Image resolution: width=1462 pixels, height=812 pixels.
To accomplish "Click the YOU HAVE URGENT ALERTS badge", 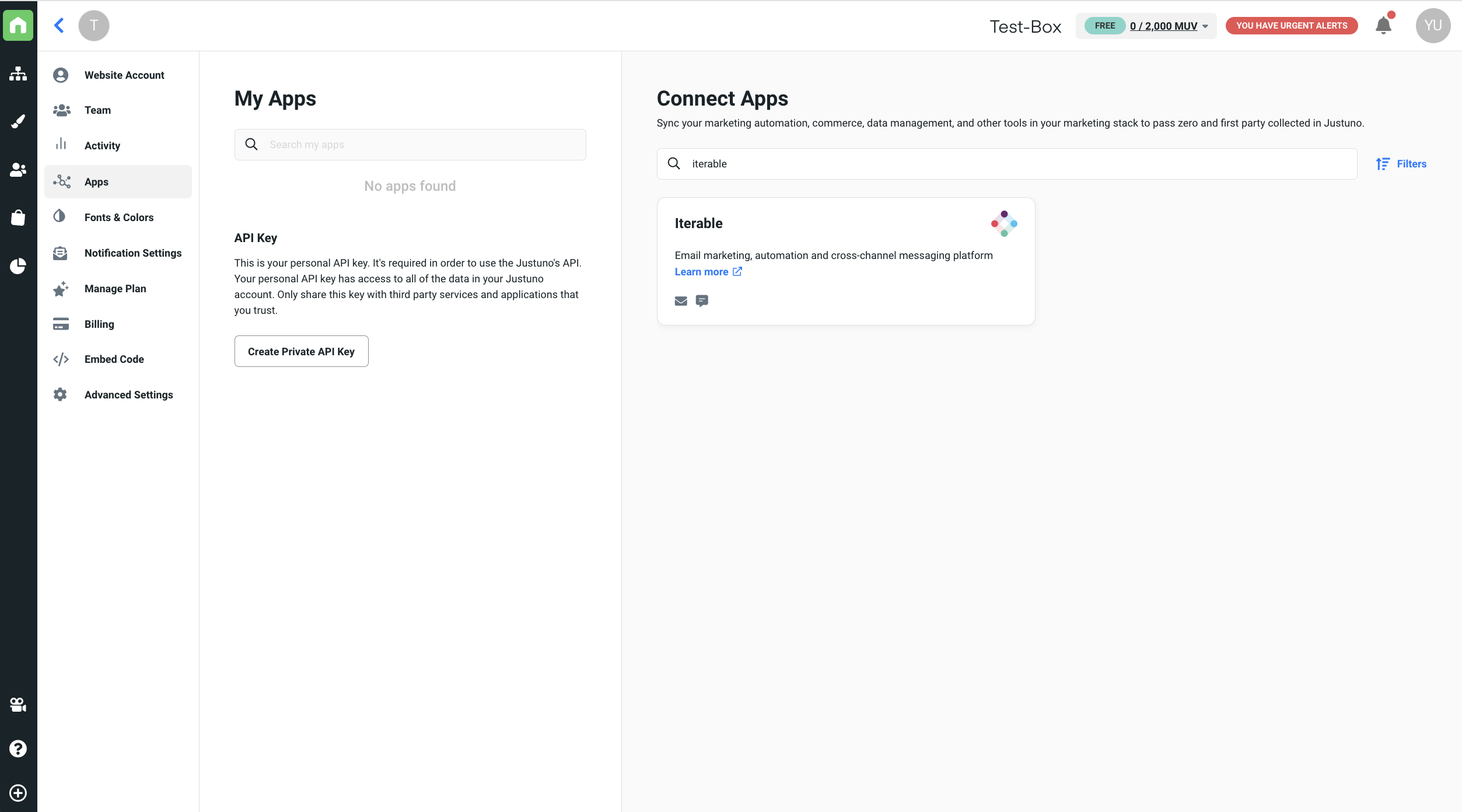I will (1292, 26).
